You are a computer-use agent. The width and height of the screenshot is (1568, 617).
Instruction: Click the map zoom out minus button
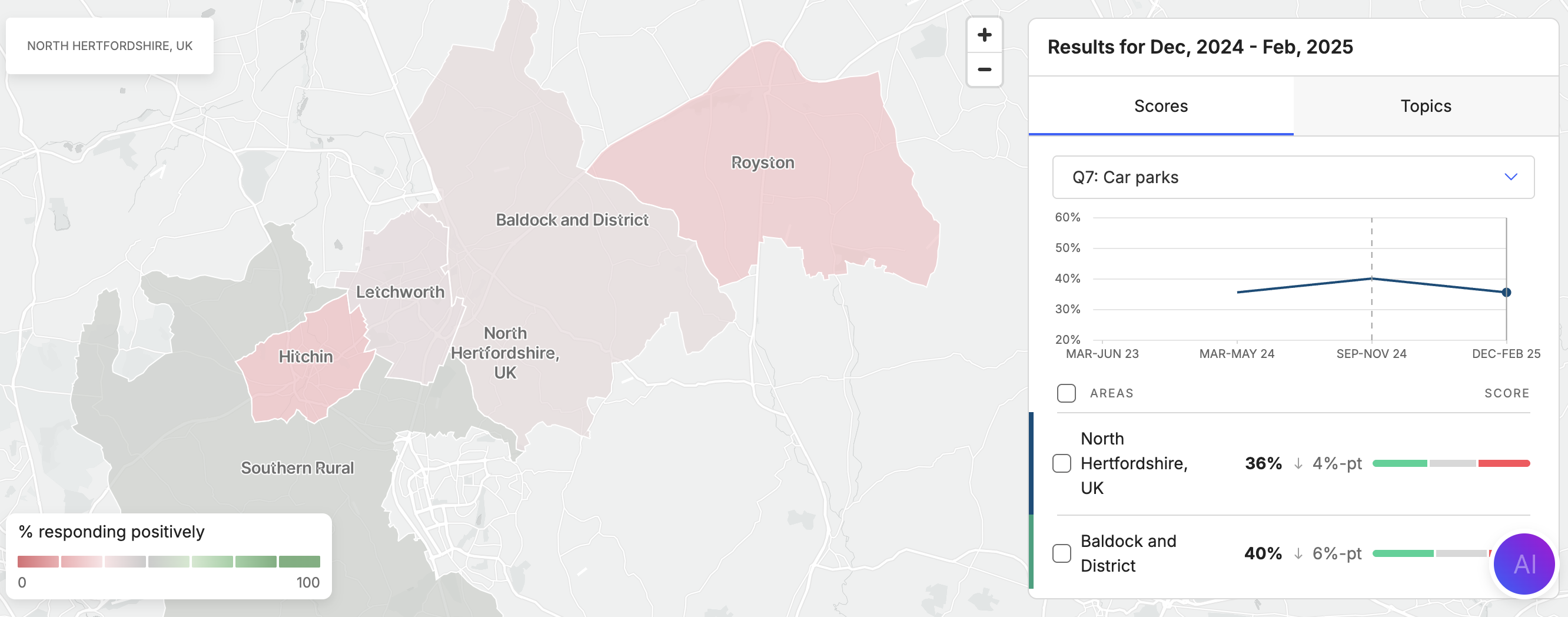984,69
